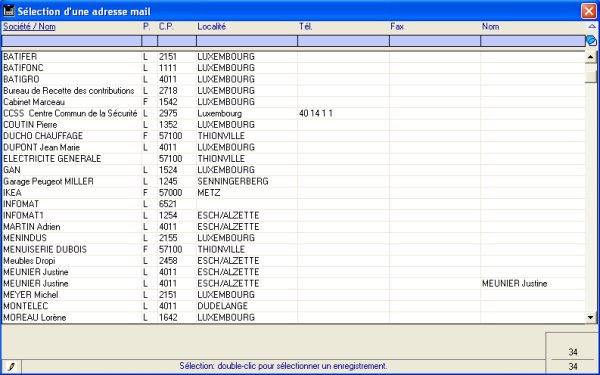600x375 pixels.
Task: Click the scrollbar down arrow
Action: tap(591, 317)
